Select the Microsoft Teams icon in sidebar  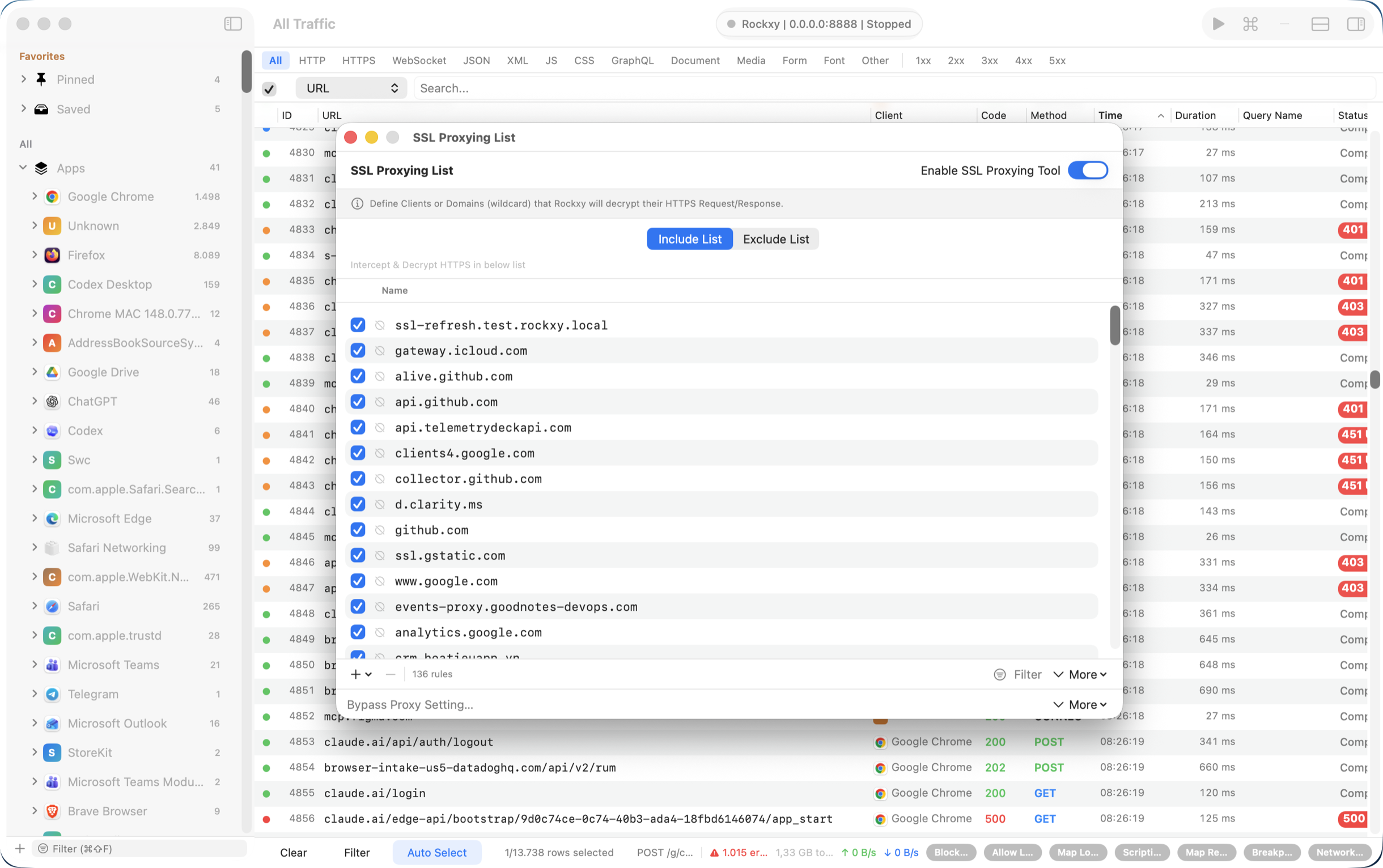tap(52, 665)
